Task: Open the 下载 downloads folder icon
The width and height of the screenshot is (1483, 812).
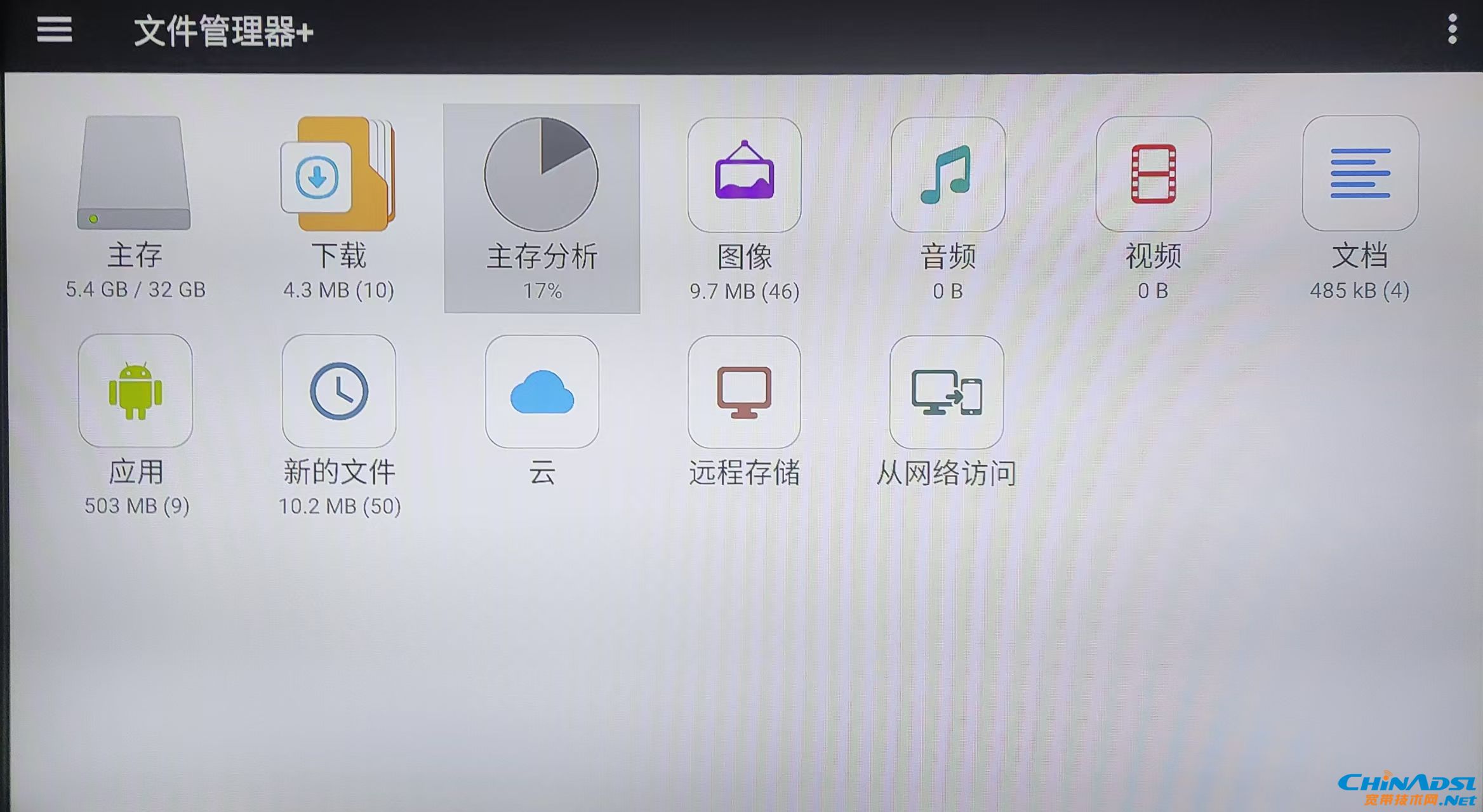Action: (338, 174)
